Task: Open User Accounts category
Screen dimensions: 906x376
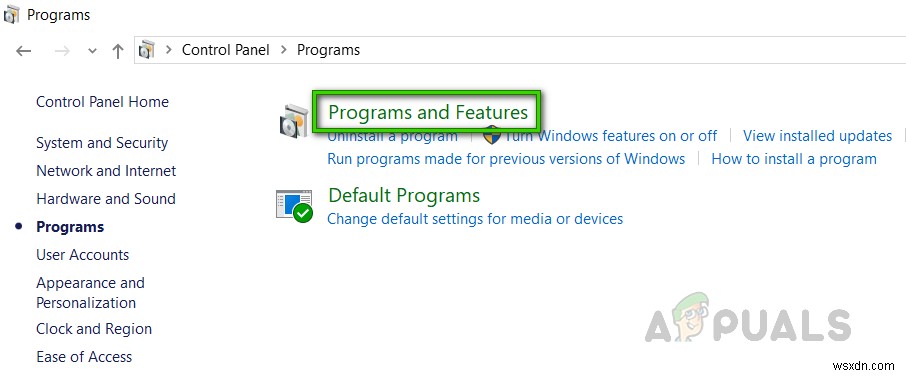Action: tap(83, 255)
